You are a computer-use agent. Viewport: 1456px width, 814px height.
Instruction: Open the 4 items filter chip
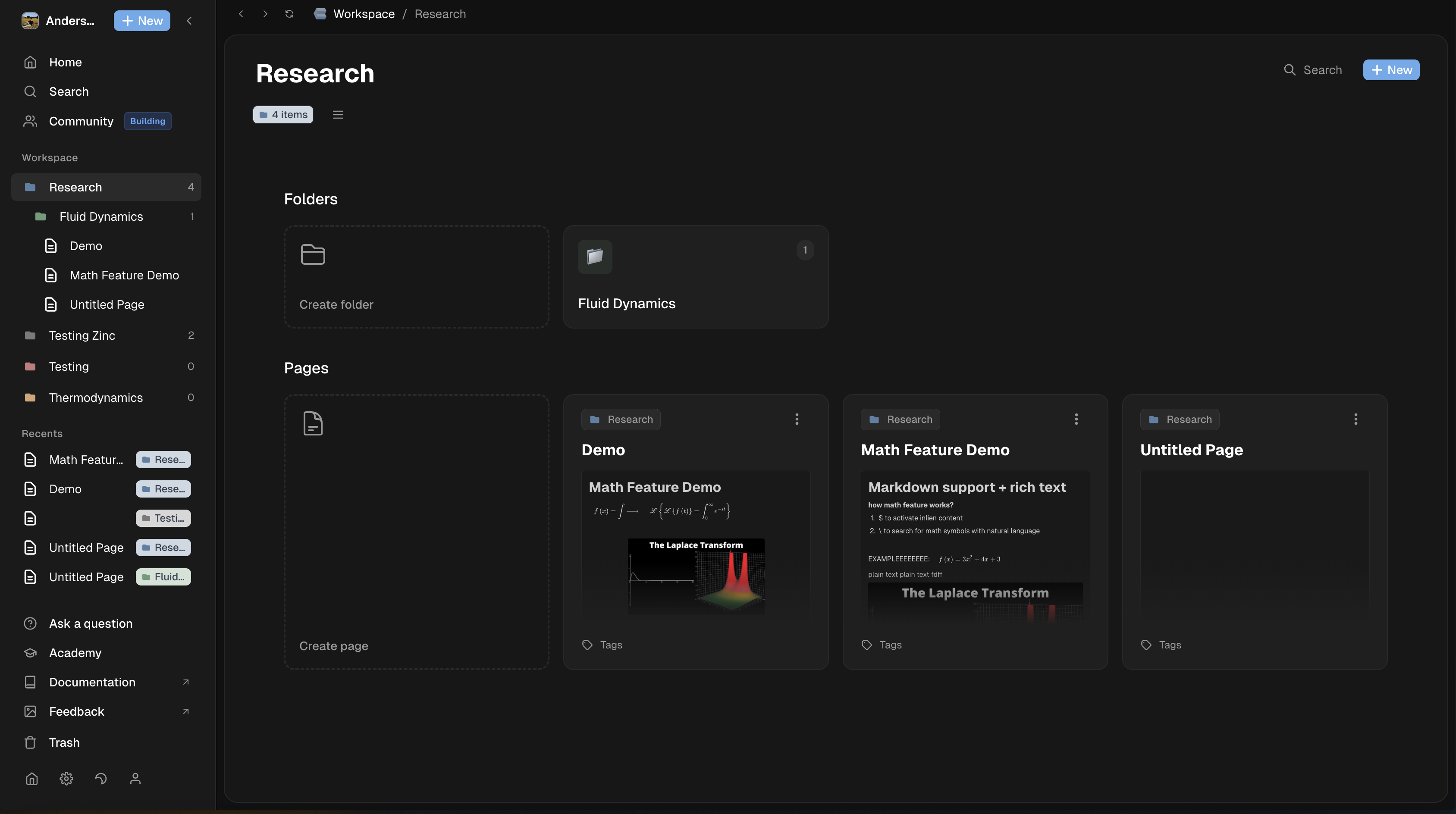[282, 114]
